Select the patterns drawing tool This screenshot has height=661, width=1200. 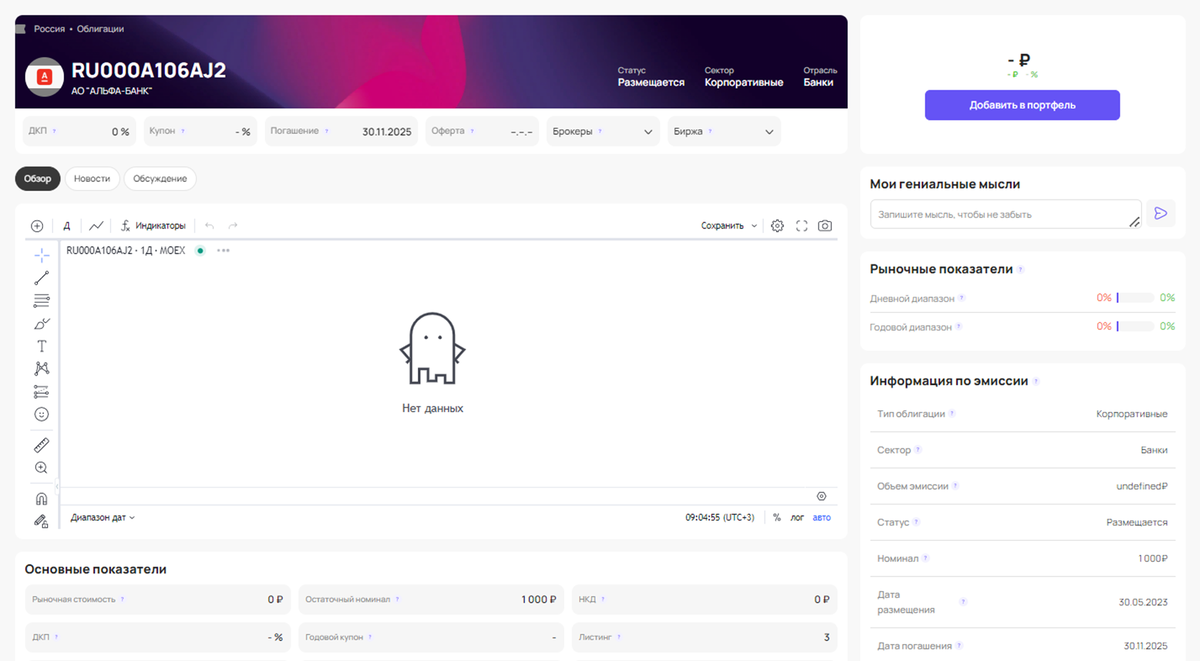point(42,368)
